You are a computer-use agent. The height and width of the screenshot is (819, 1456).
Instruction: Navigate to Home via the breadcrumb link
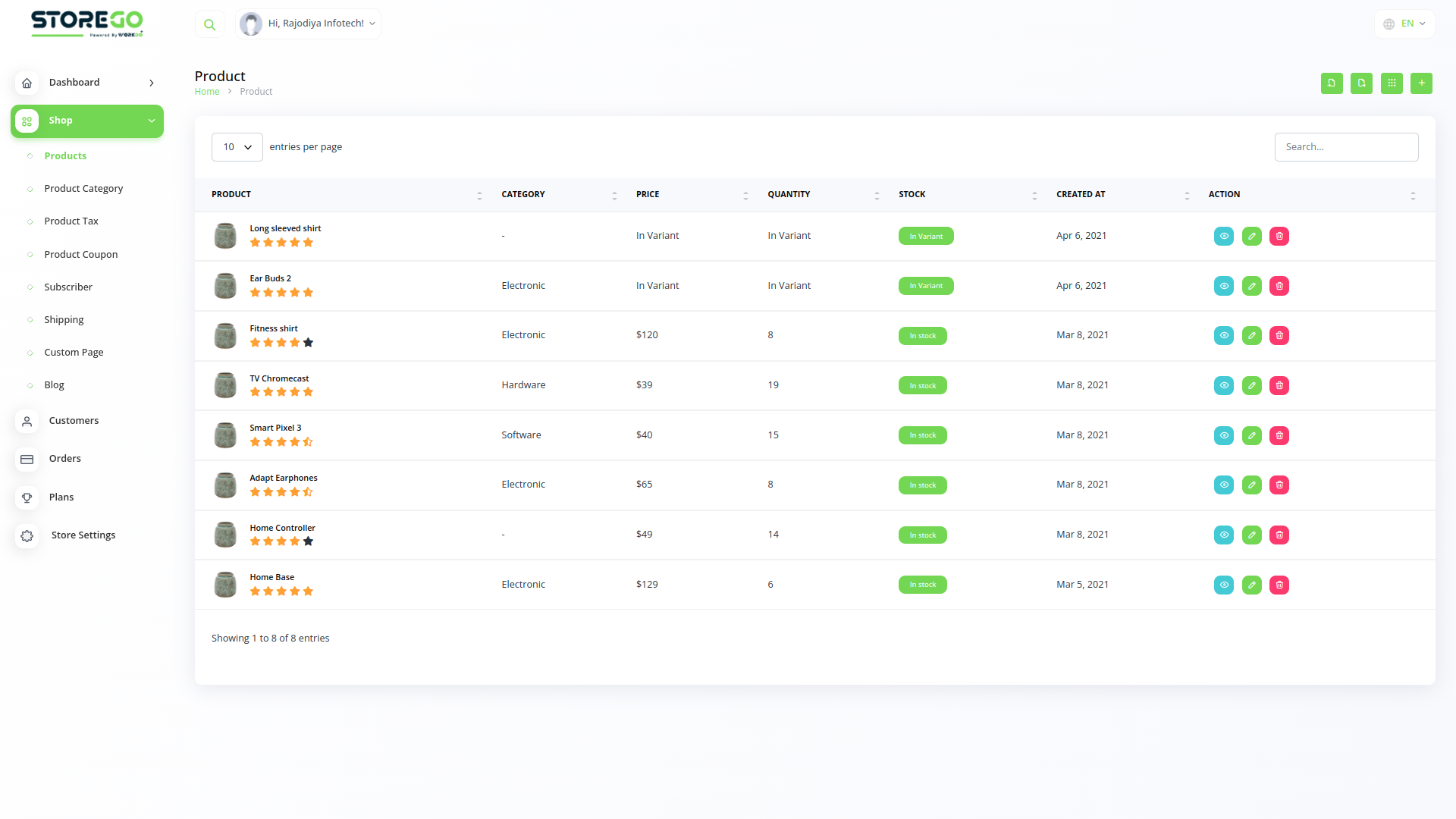[x=207, y=91]
